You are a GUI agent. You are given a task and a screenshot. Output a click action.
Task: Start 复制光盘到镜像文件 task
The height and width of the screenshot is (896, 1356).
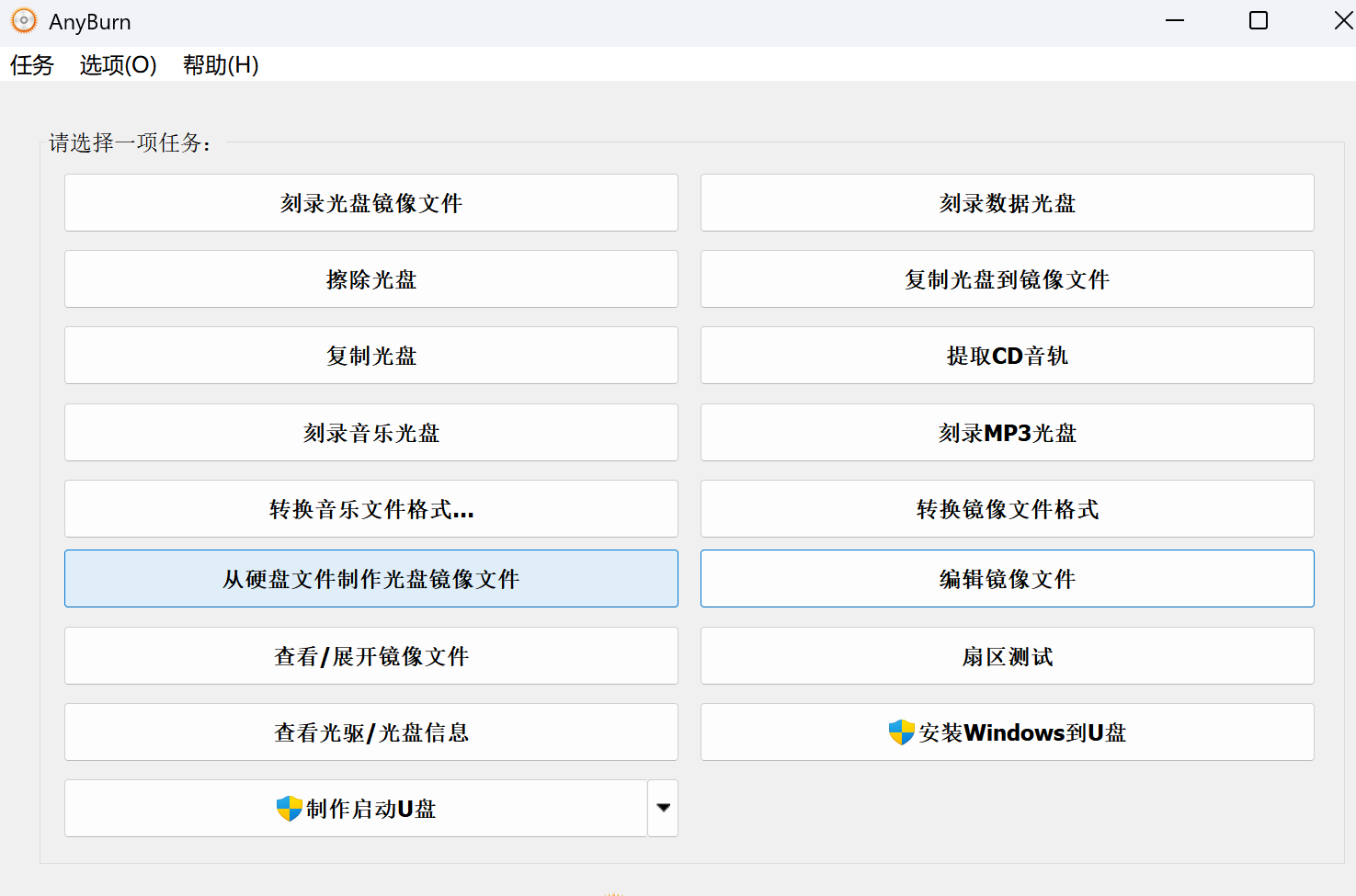click(1008, 279)
